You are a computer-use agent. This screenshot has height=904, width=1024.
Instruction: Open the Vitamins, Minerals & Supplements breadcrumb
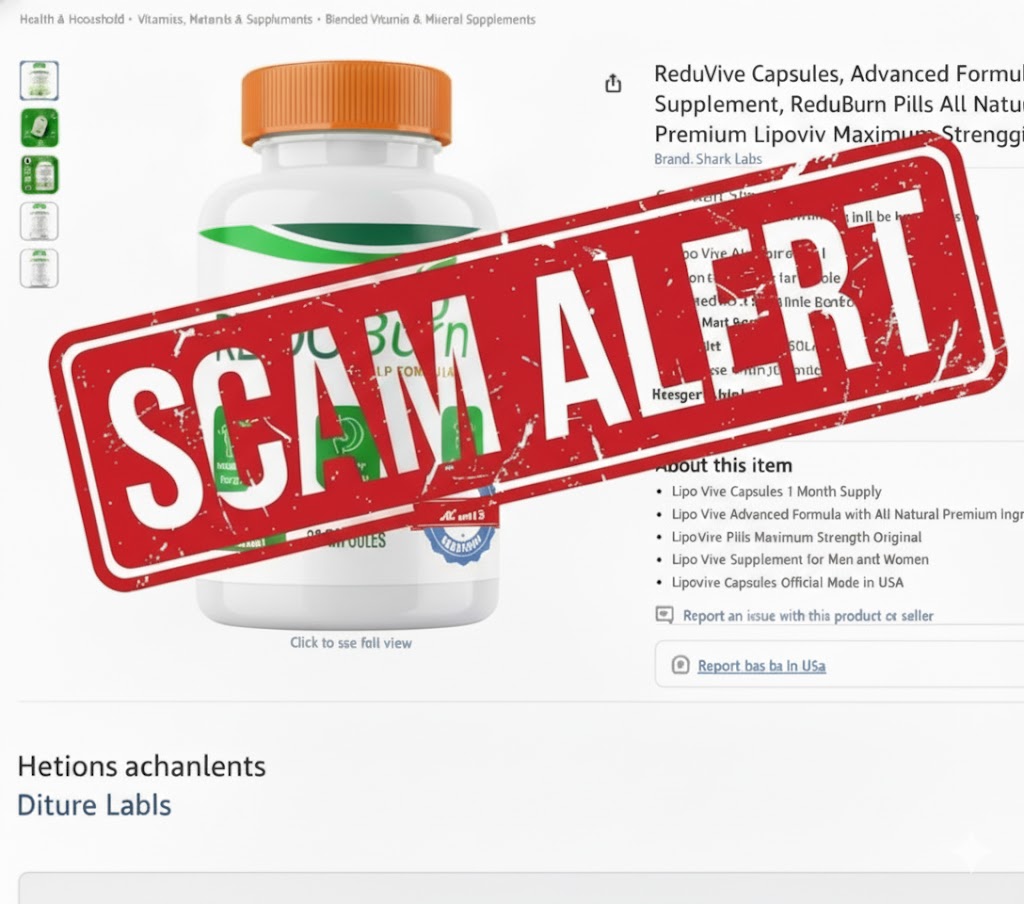(225, 20)
